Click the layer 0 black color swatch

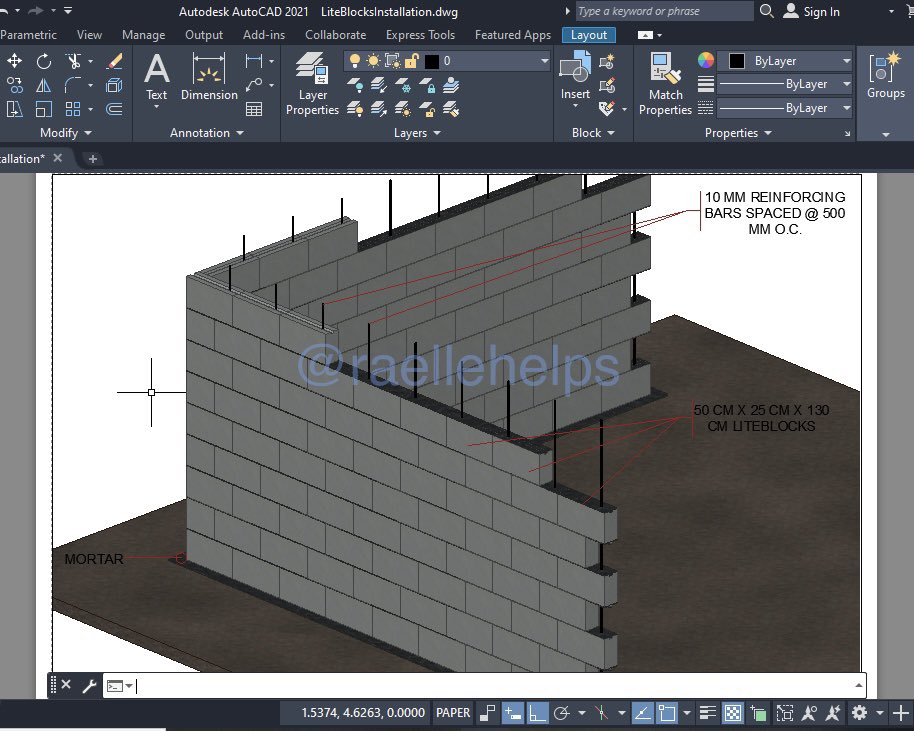pyautogui.click(x=432, y=61)
